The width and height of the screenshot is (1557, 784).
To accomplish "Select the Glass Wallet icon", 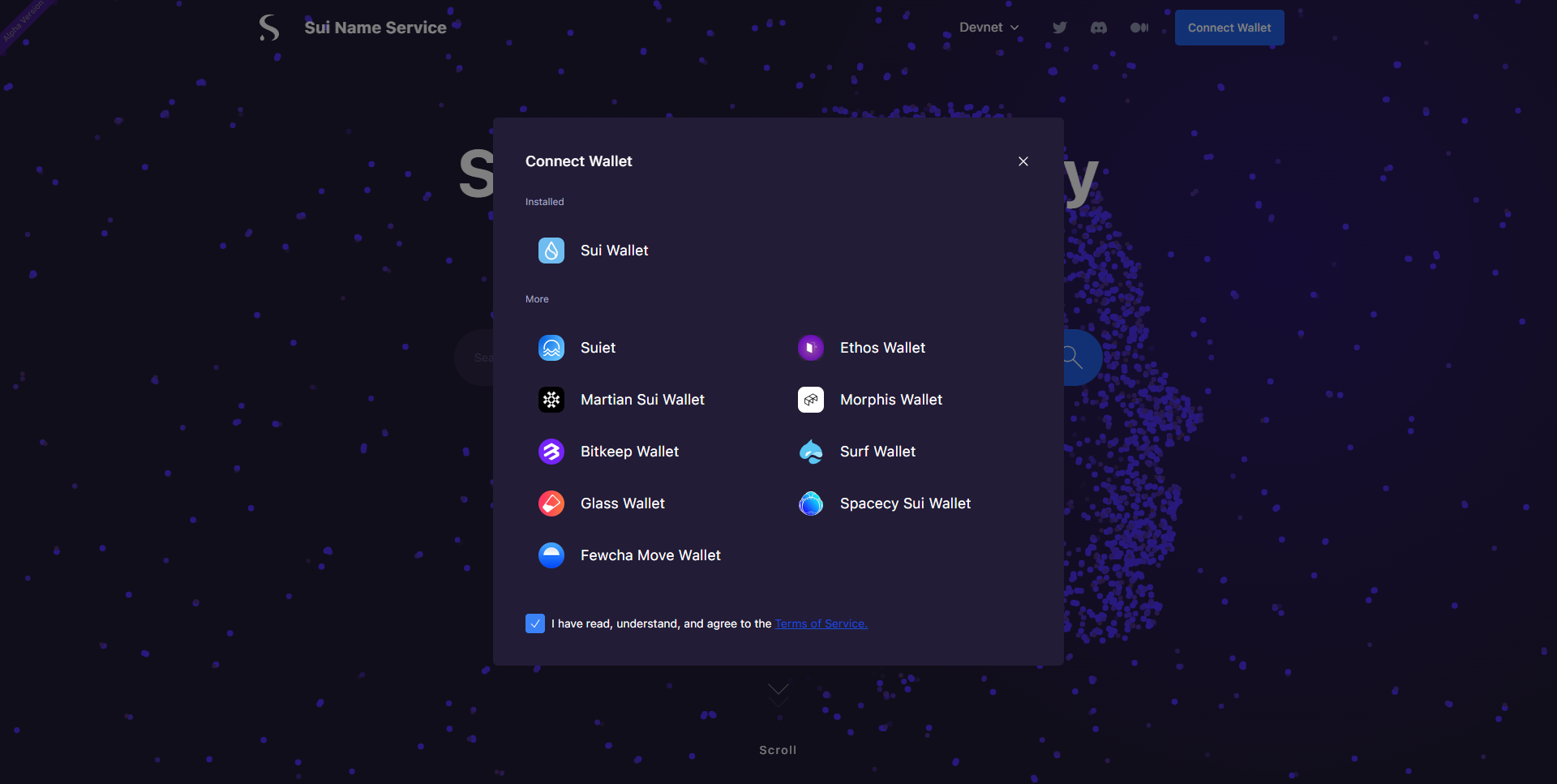I will coord(551,503).
